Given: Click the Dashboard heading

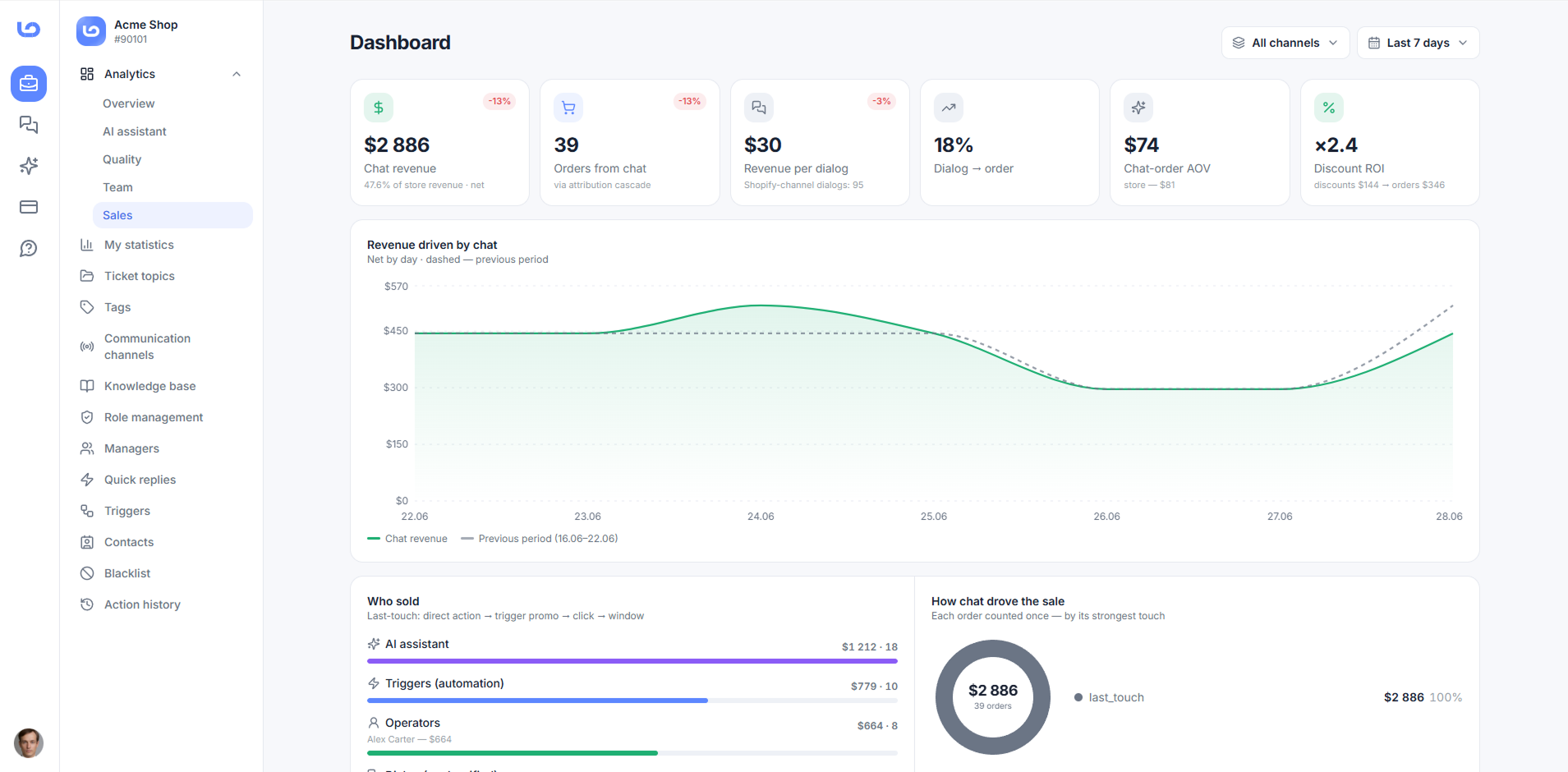Looking at the screenshot, I should click(400, 43).
